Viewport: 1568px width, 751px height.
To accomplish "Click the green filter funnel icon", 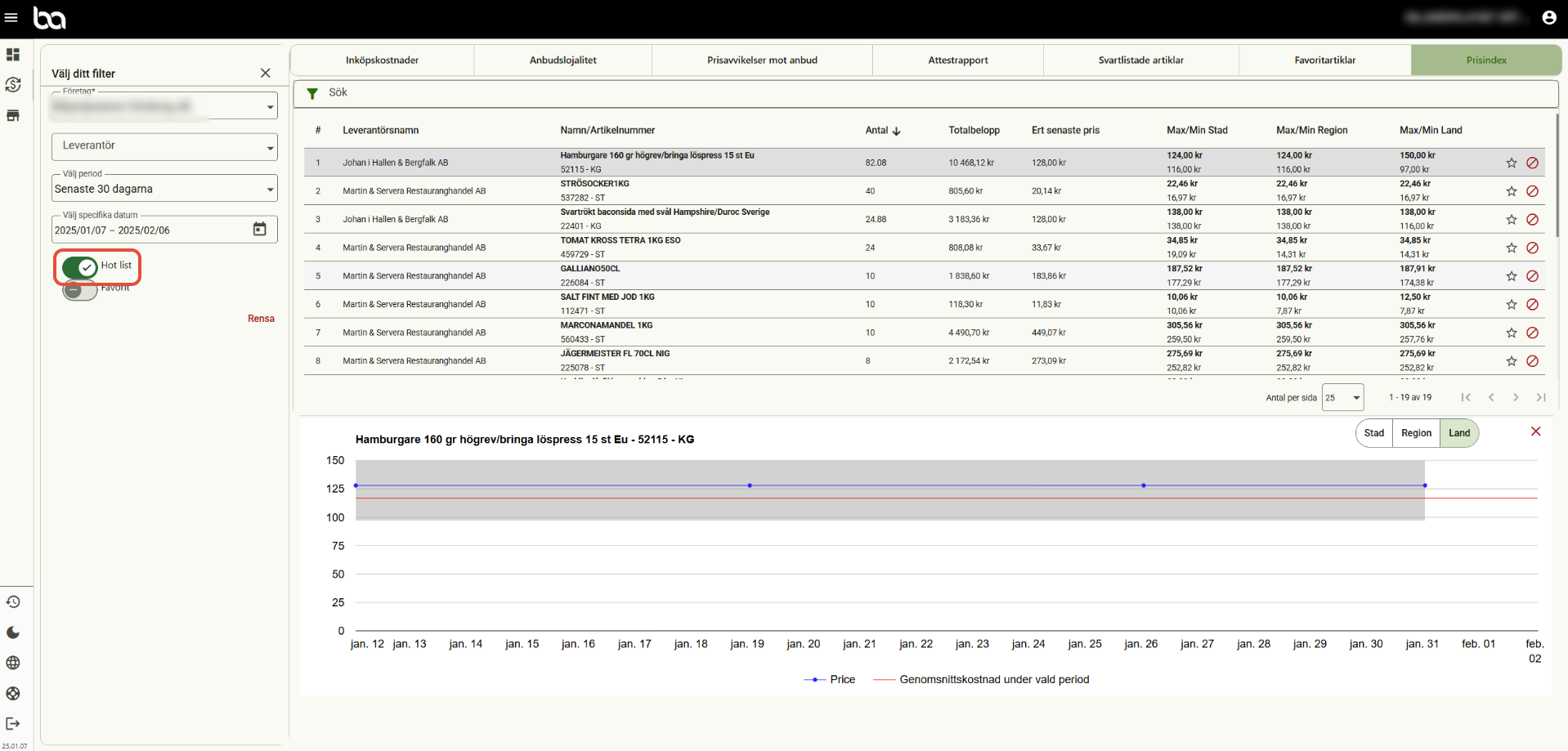I will [312, 94].
